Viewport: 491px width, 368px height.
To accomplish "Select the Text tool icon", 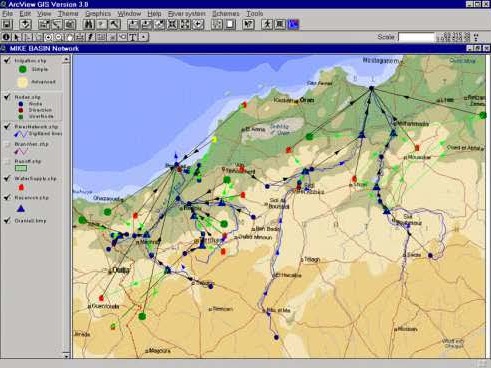I will point(133,37).
